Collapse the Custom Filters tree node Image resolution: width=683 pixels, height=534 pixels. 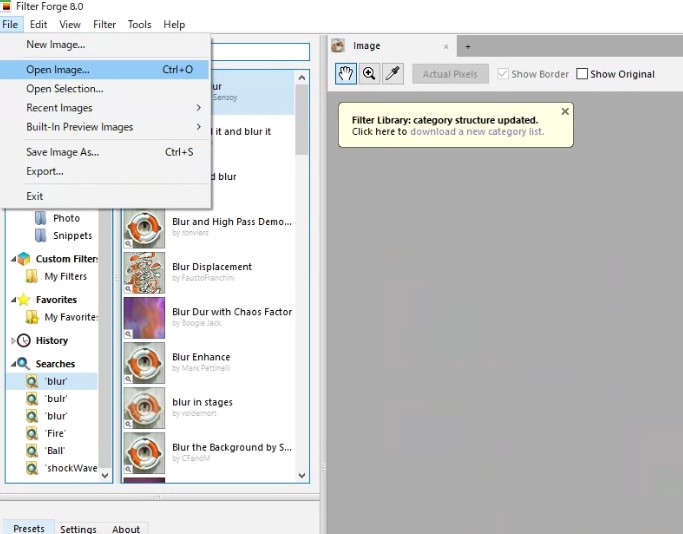click(14, 259)
